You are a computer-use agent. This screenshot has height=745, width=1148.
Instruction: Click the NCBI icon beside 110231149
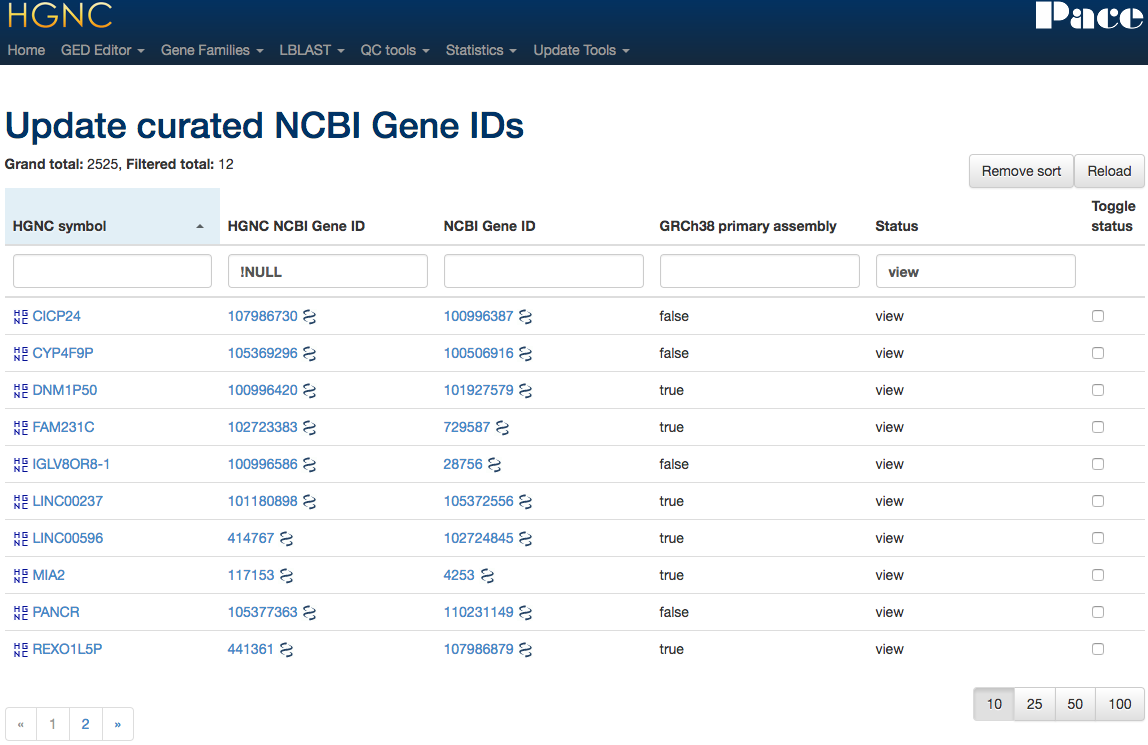pos(525,613)
